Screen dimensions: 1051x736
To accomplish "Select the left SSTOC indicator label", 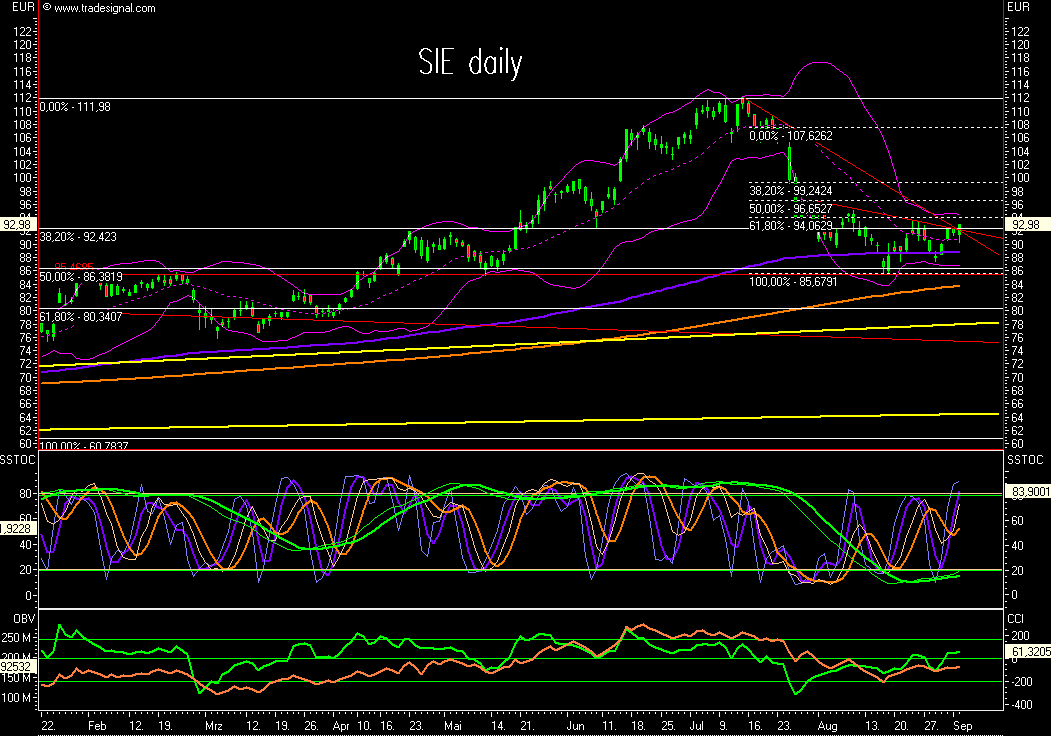I will (16, 459).
